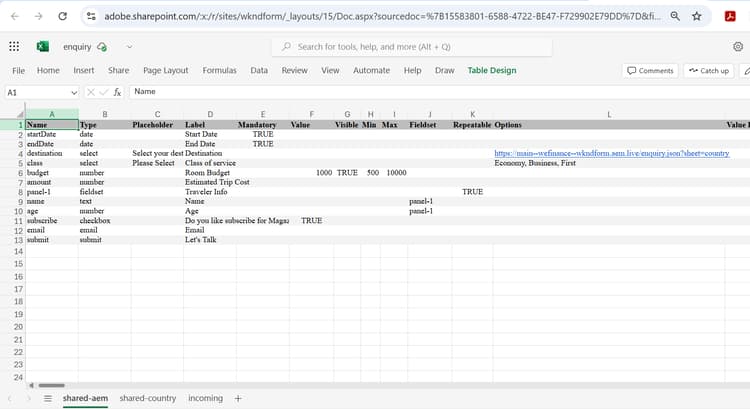Viewport: 750px width, 409px height.
Task: Switch to the shared-country sheet
Action: pos(148,398)
